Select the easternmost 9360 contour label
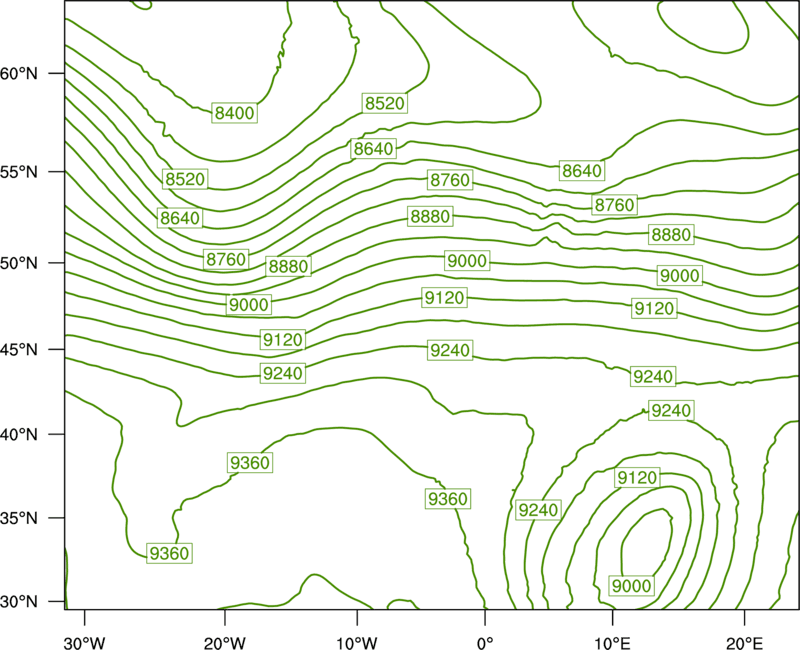This screenshot has width=800, height=650. [447, 498]
